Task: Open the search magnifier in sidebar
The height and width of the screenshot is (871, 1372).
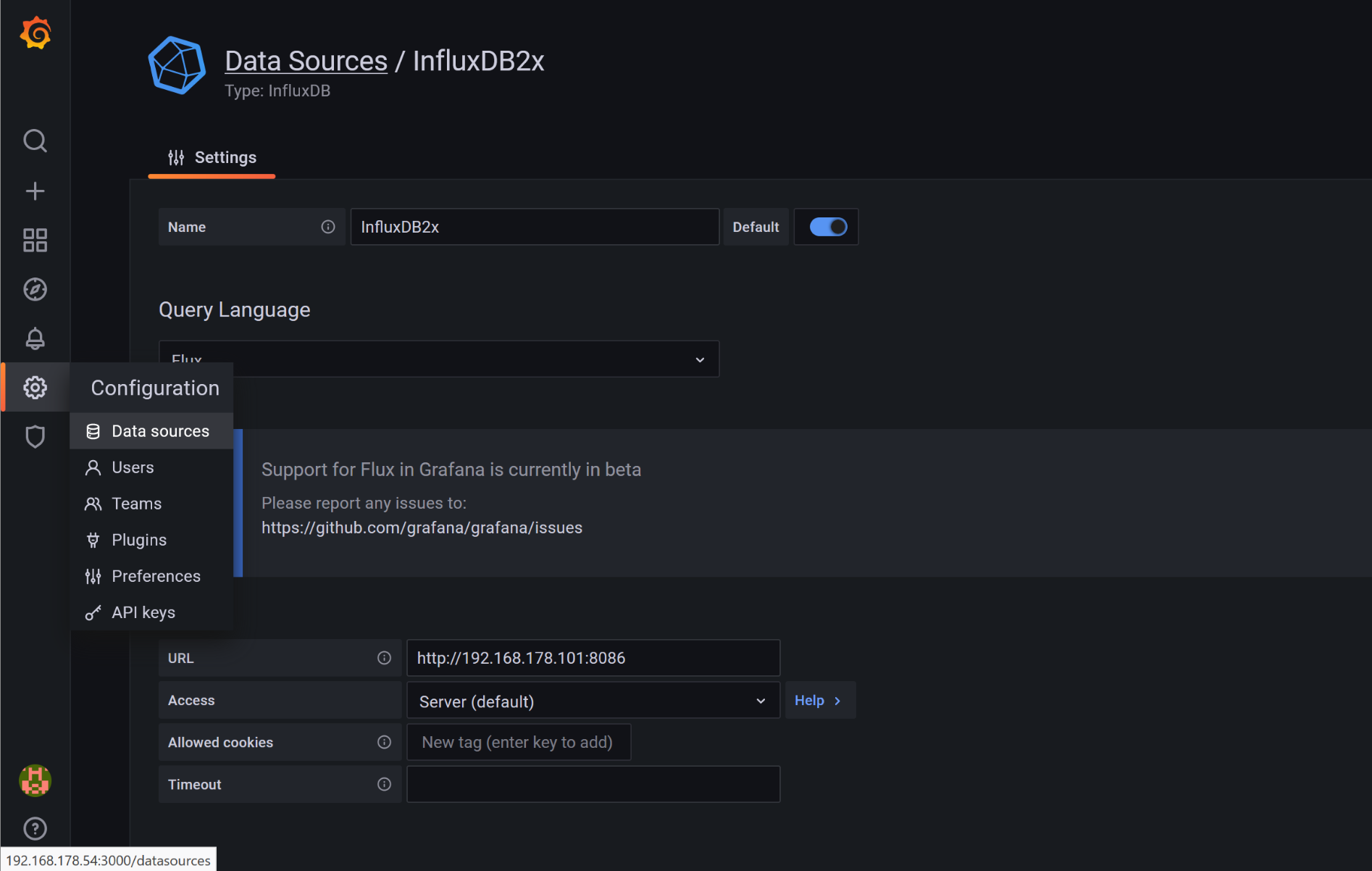Action: click(x=35, y=141)
